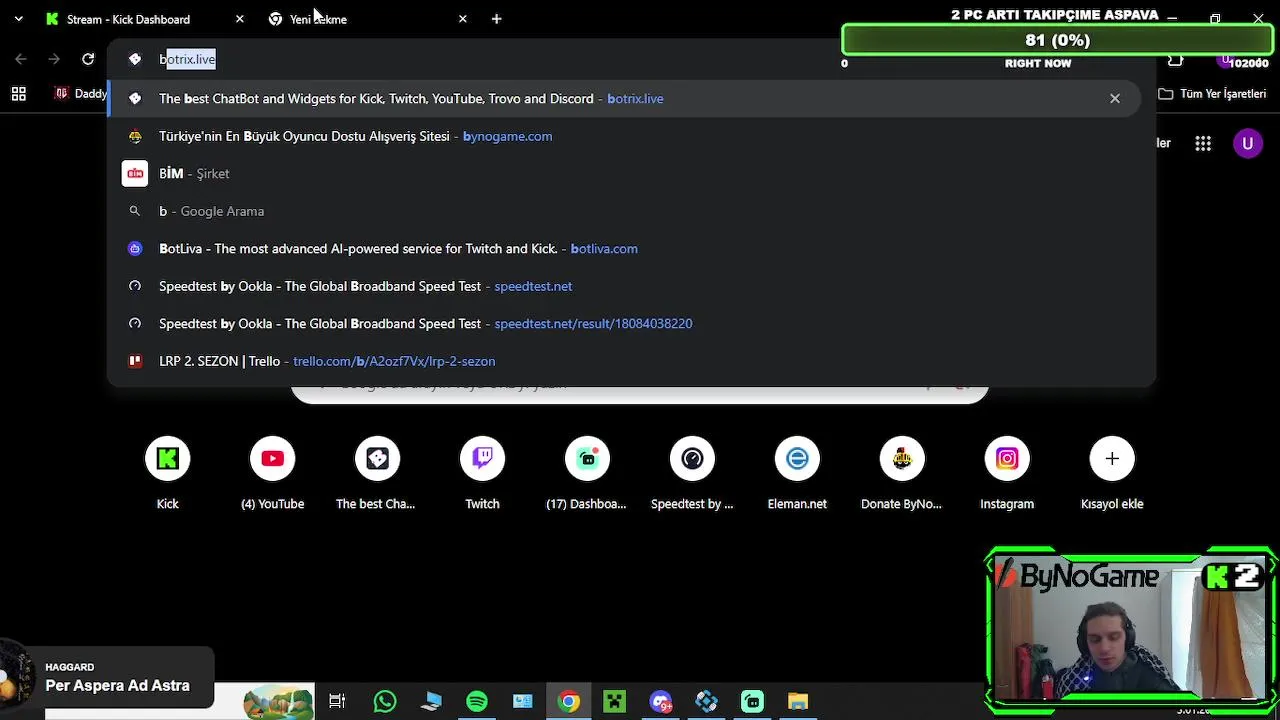Screen dimensions: 1280x720
Task: Click the RIGHT NOW label
Action: point(1038,63)
